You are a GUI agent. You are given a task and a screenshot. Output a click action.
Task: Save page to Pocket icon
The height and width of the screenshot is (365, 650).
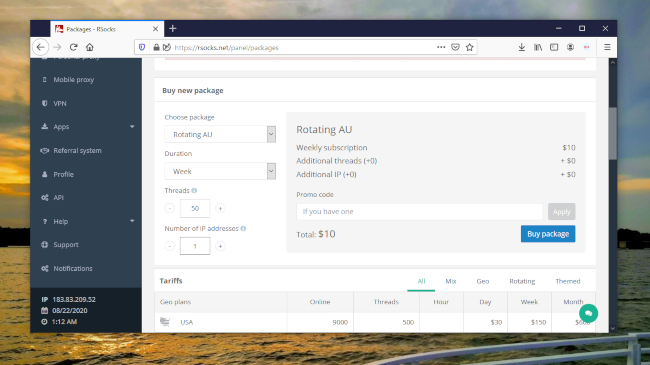455,47
